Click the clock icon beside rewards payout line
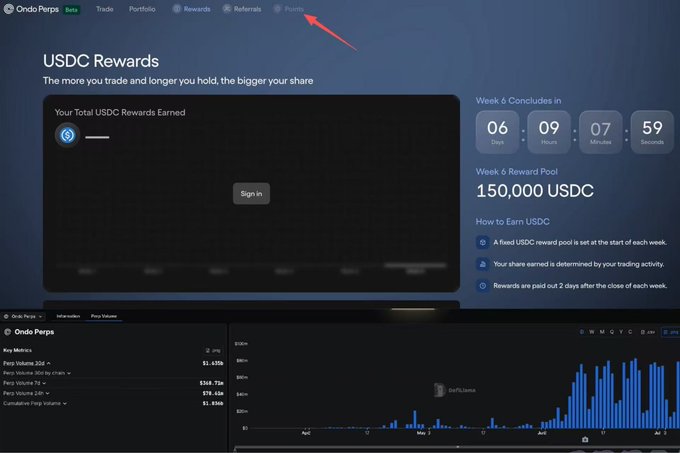 click(482, 286)
